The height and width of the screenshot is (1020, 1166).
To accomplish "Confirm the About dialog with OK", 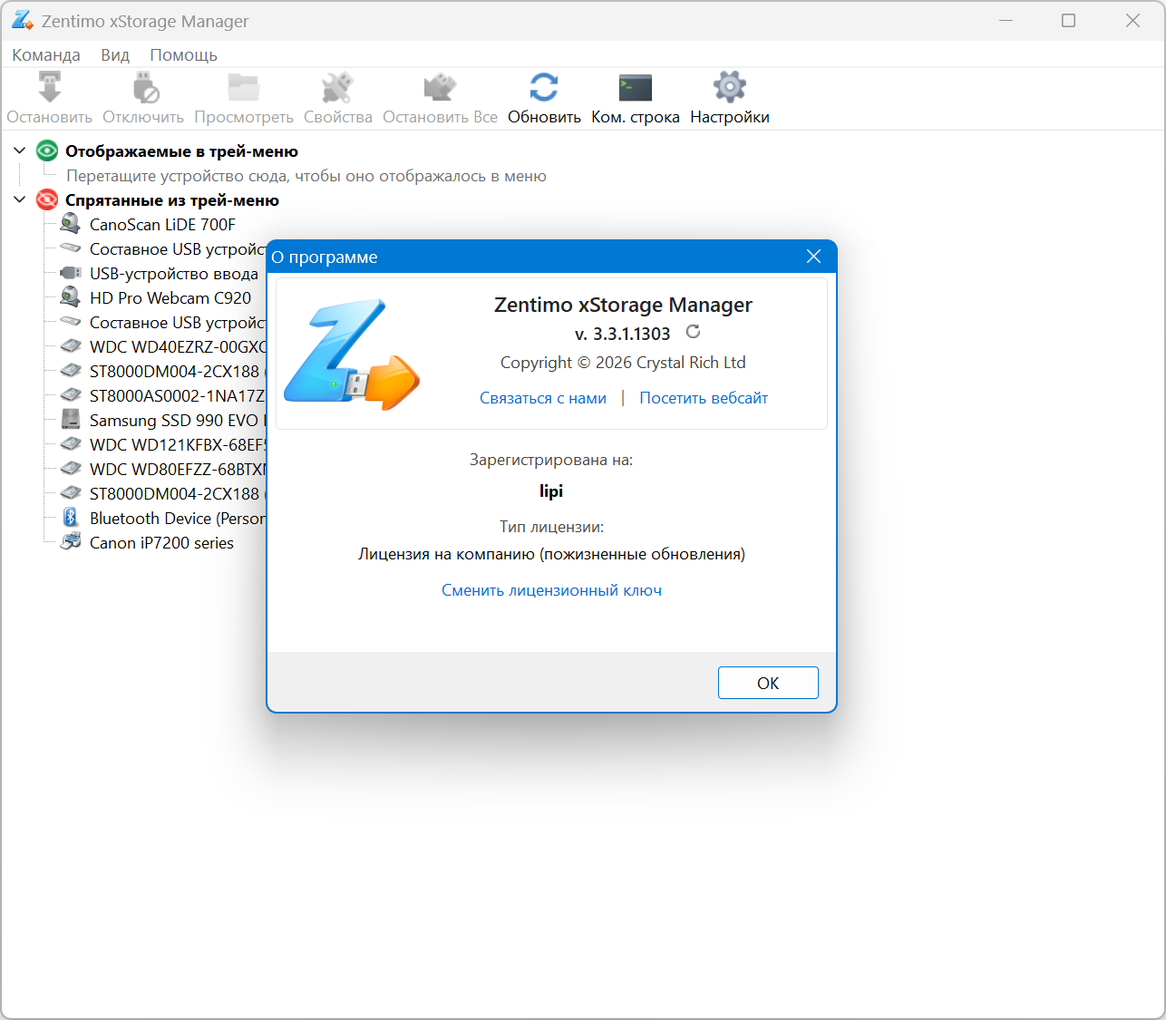I will [x=768, y=683].
